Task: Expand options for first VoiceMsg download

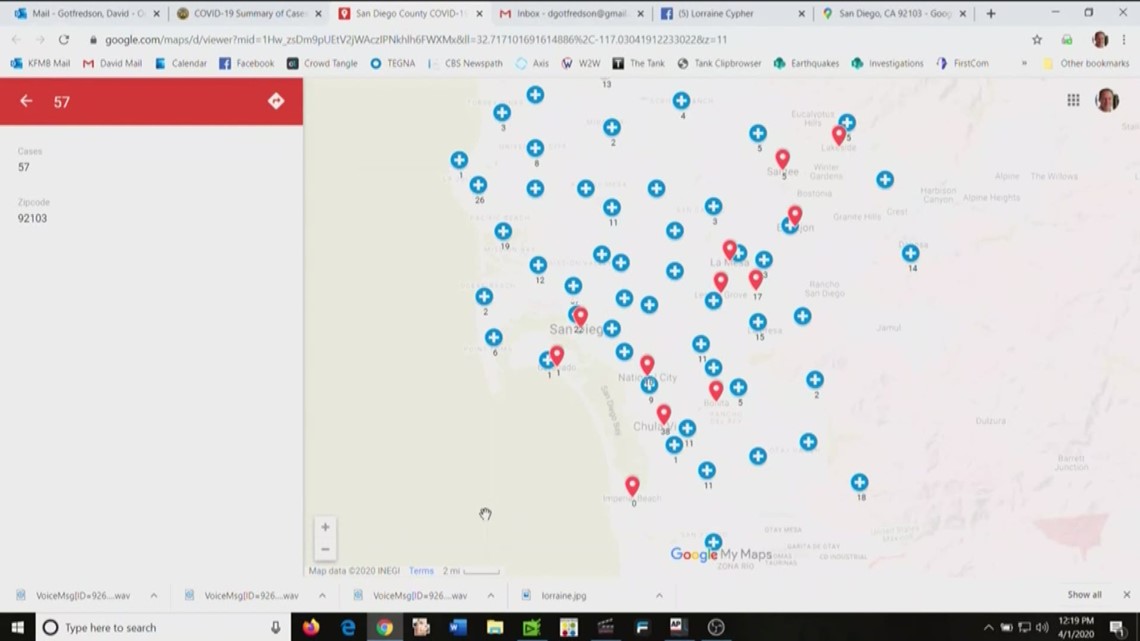Action: coord(154,596)
